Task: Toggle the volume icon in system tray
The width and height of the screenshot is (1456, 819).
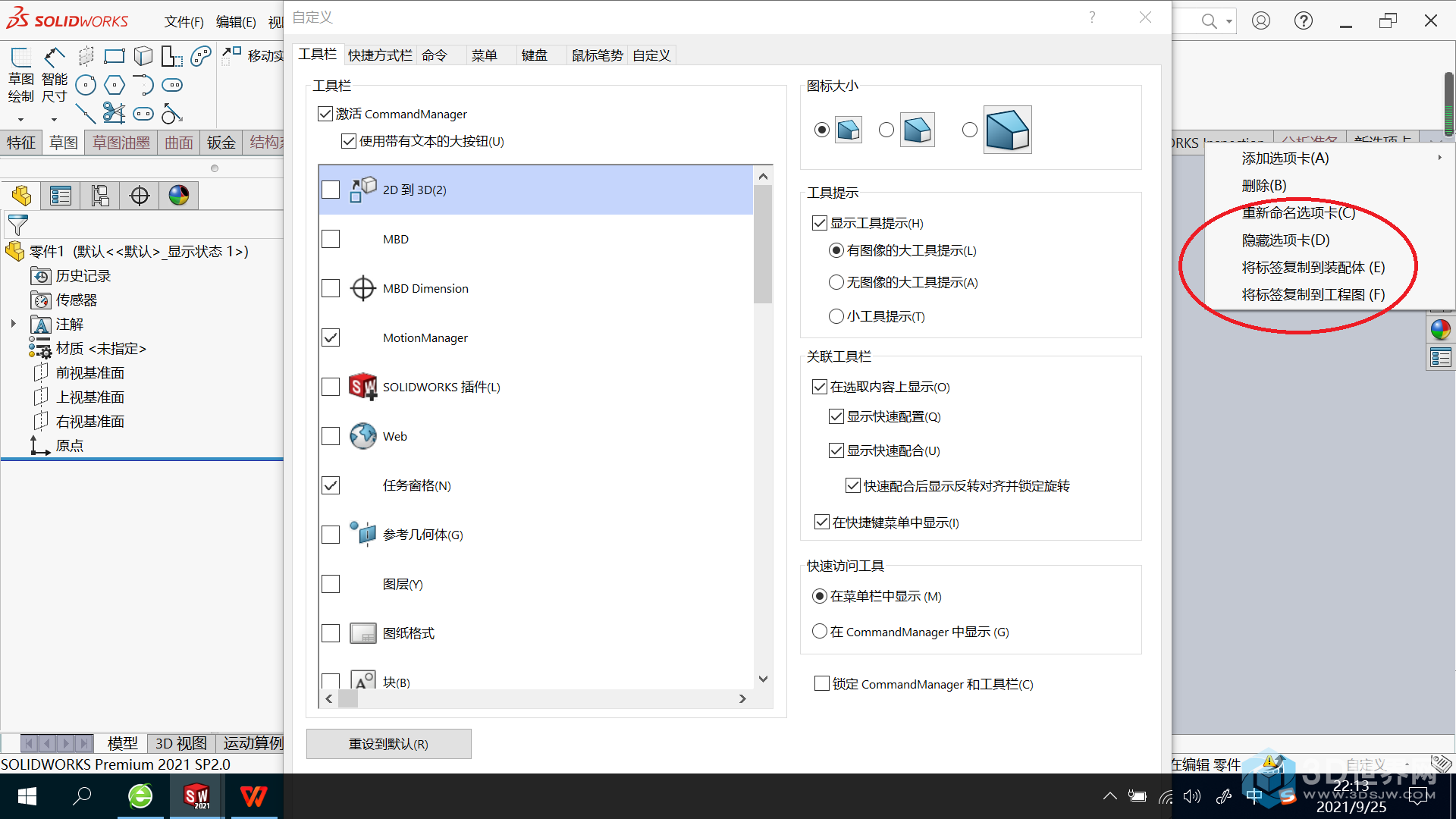Action: coord(1192,796)
